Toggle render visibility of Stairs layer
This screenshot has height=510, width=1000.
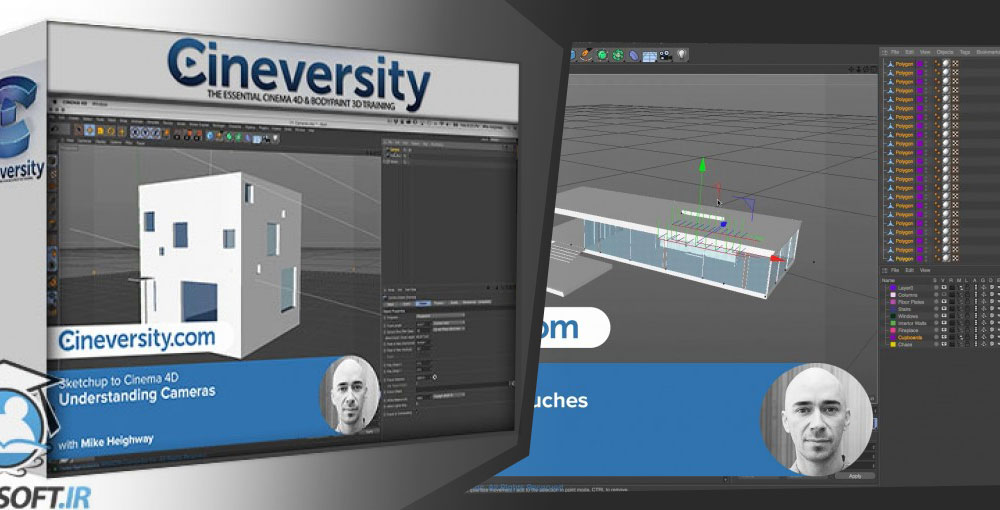click(x=952, y=309)
